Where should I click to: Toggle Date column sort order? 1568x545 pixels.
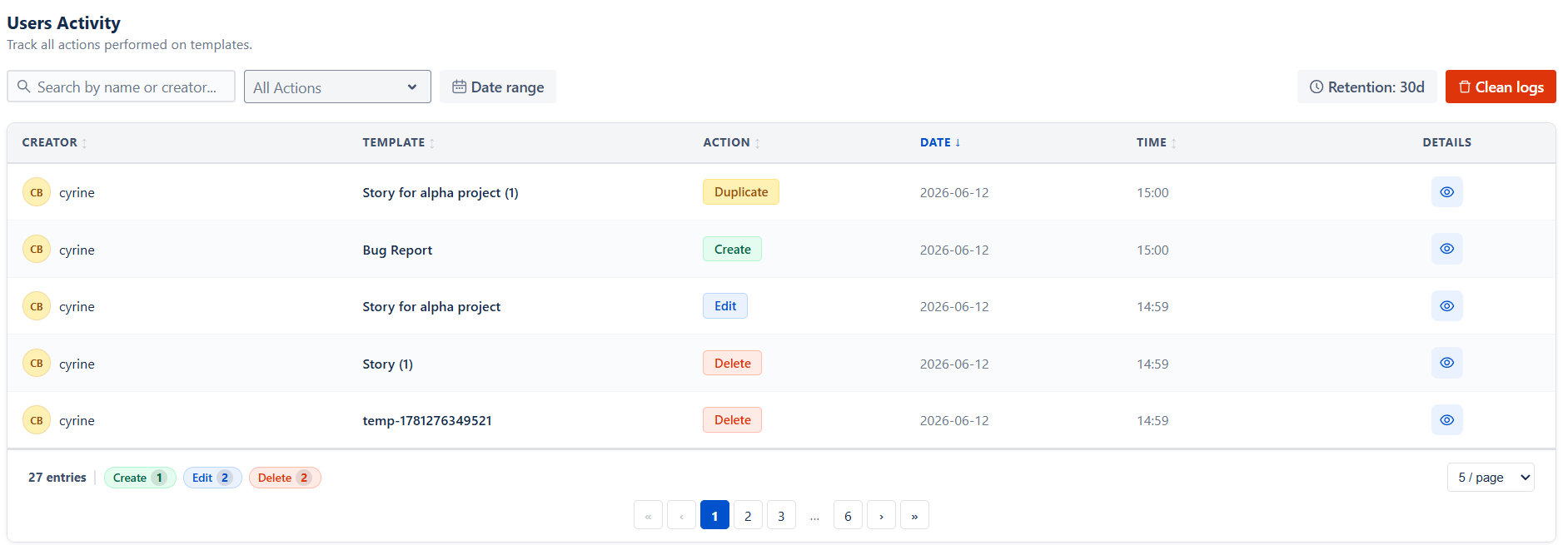[940, 142]
